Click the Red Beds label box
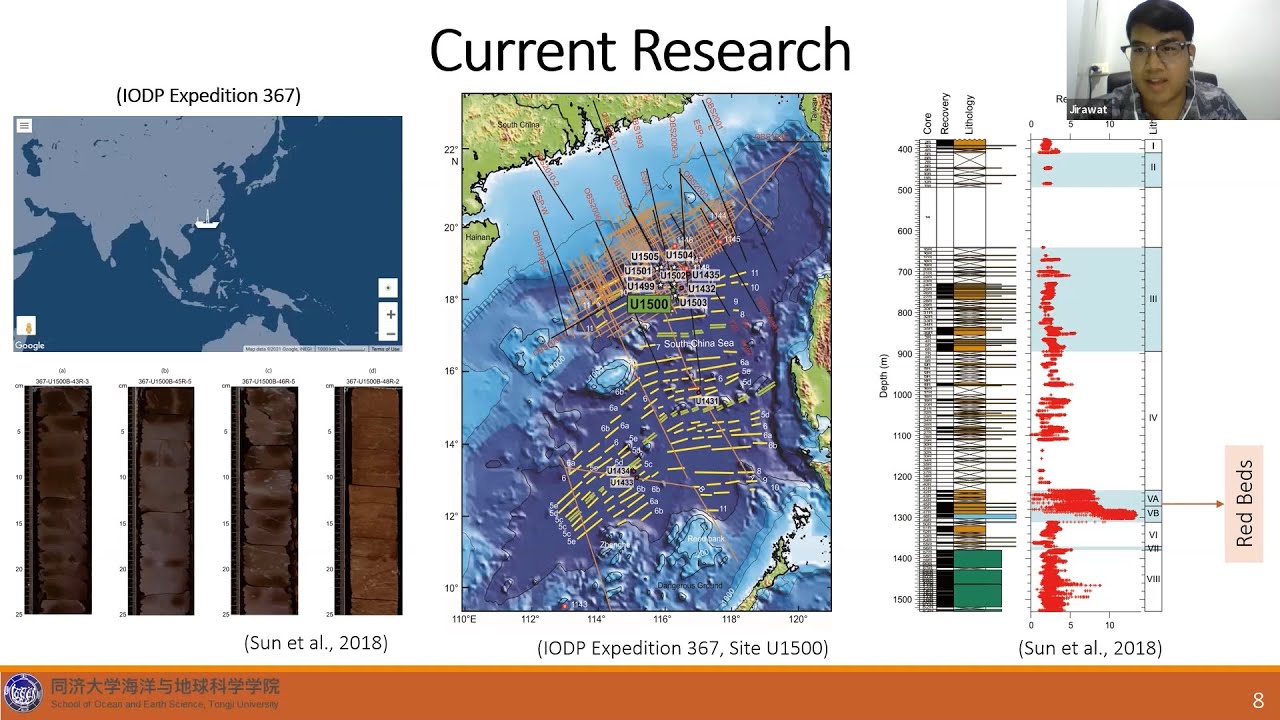 pos(1244,503)
